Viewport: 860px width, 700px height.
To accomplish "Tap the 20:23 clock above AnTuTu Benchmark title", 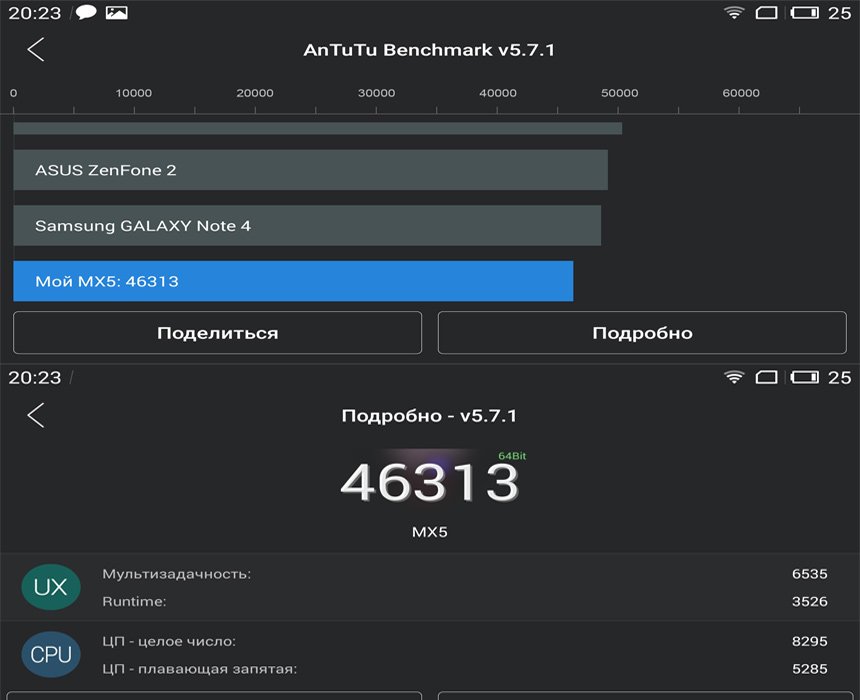I will (x=35, y=13).
